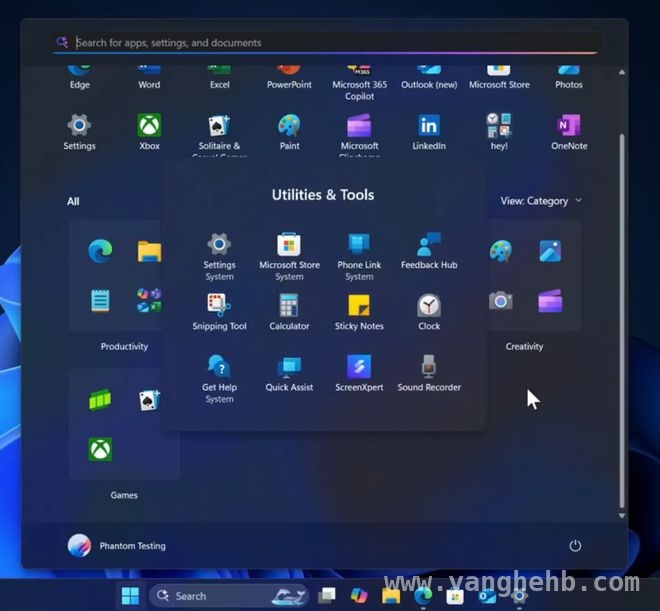Expand the Games category group
Viewport: 660px width, 611px height.
(x=124, y=495)
